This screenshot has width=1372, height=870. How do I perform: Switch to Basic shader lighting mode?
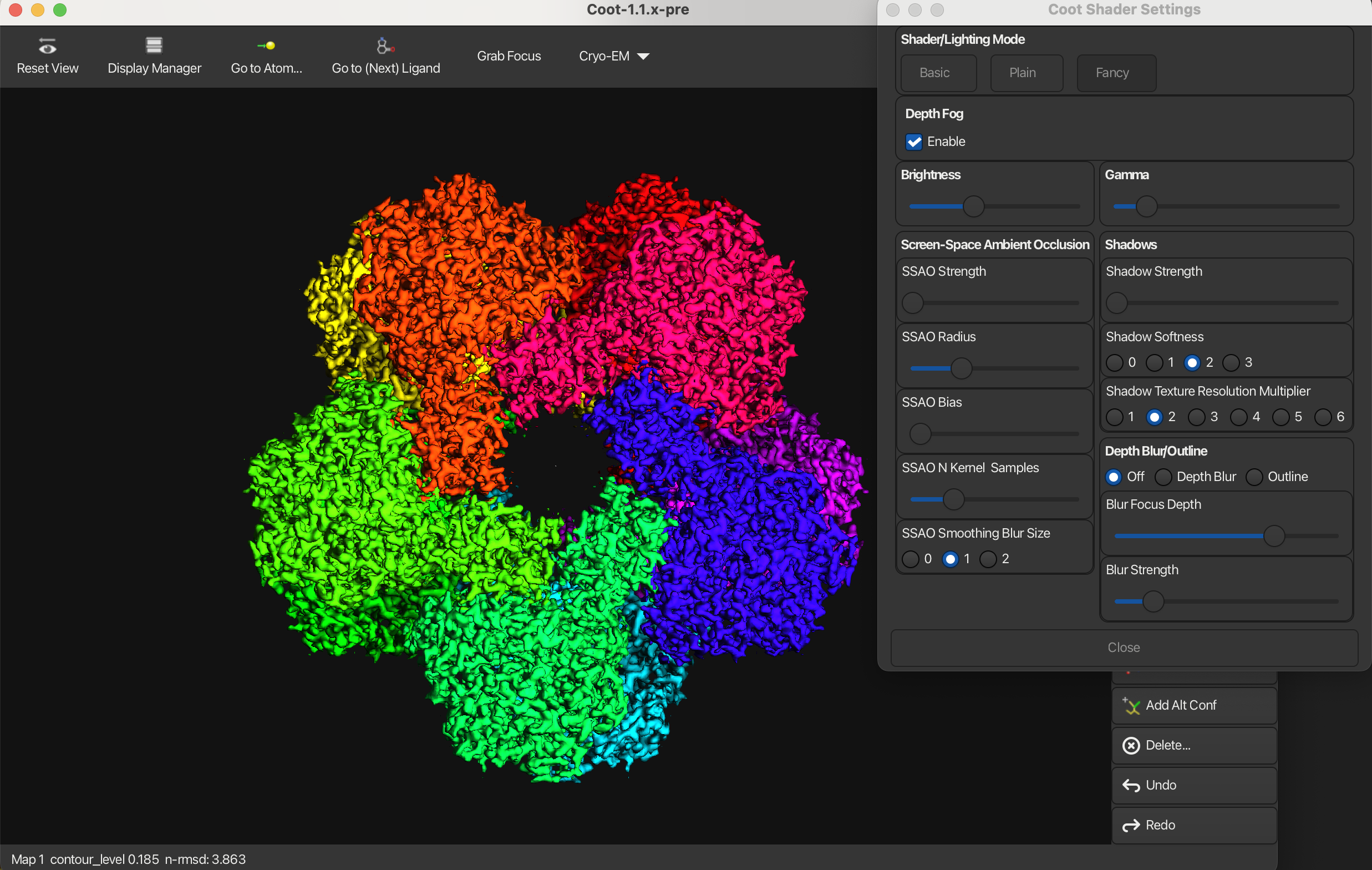937,73
